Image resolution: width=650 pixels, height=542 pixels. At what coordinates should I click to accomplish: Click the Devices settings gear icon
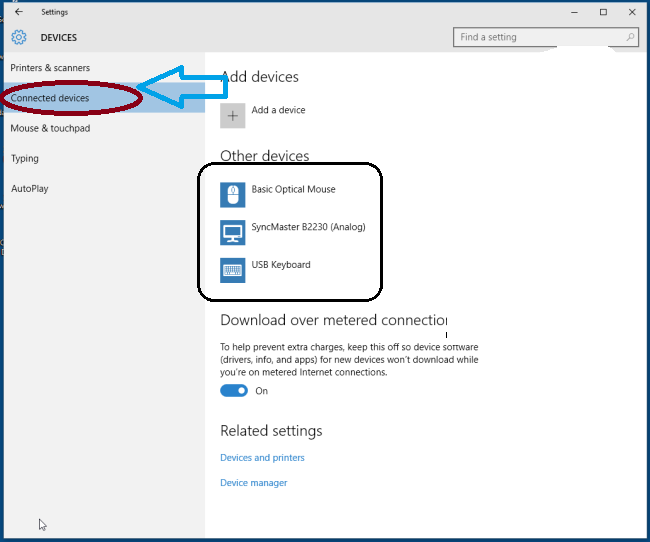18,38
